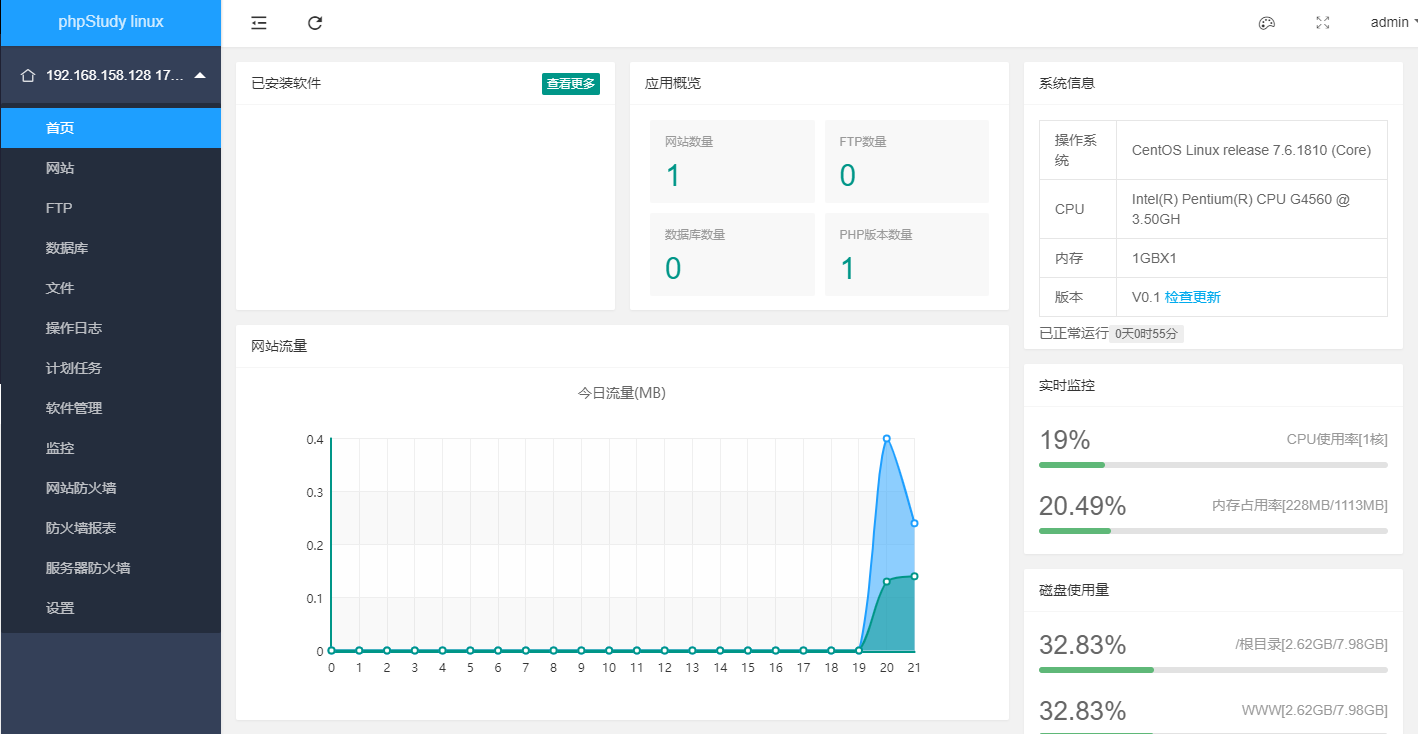
Task: Collapse the 192.168.158.128 server menu arrow
Action: pos(200,75)
